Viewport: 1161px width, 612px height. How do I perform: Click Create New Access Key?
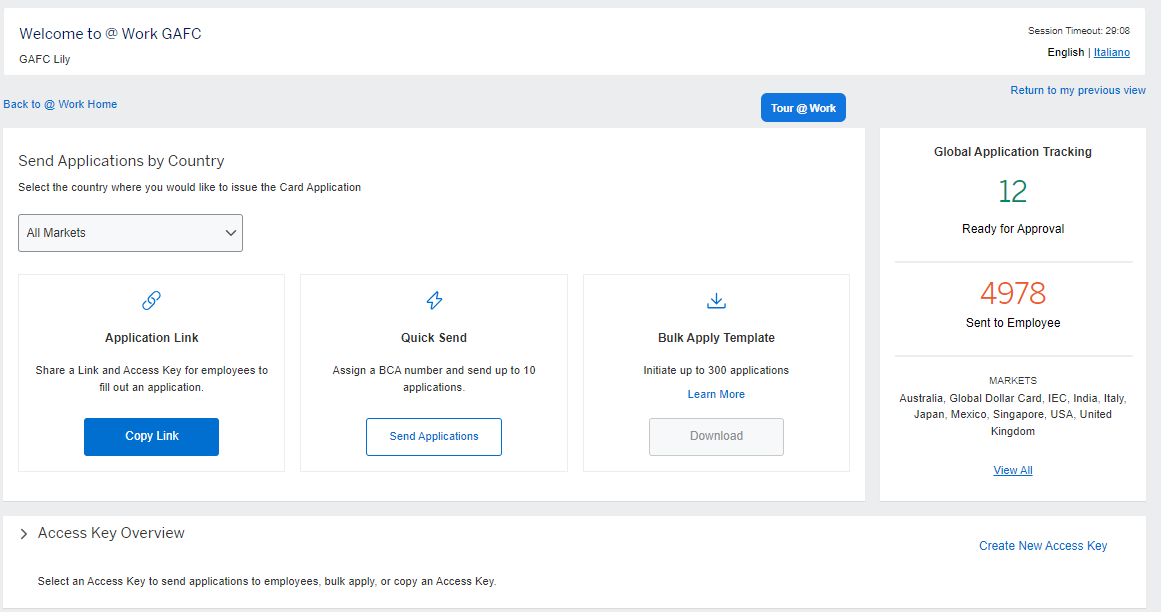click(x=1043, y=546)
